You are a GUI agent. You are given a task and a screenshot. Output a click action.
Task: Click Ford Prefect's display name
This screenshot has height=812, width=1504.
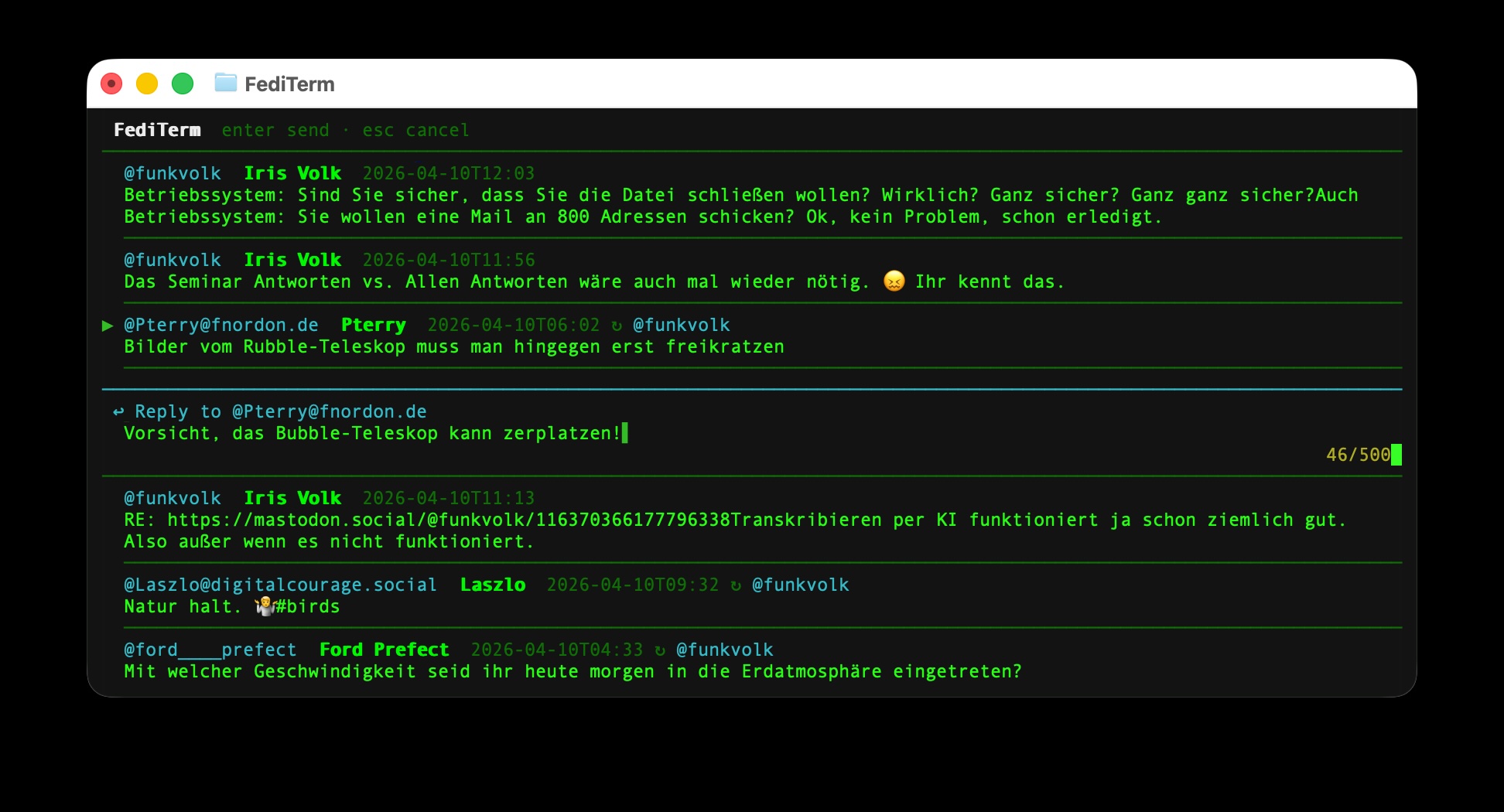385,650
